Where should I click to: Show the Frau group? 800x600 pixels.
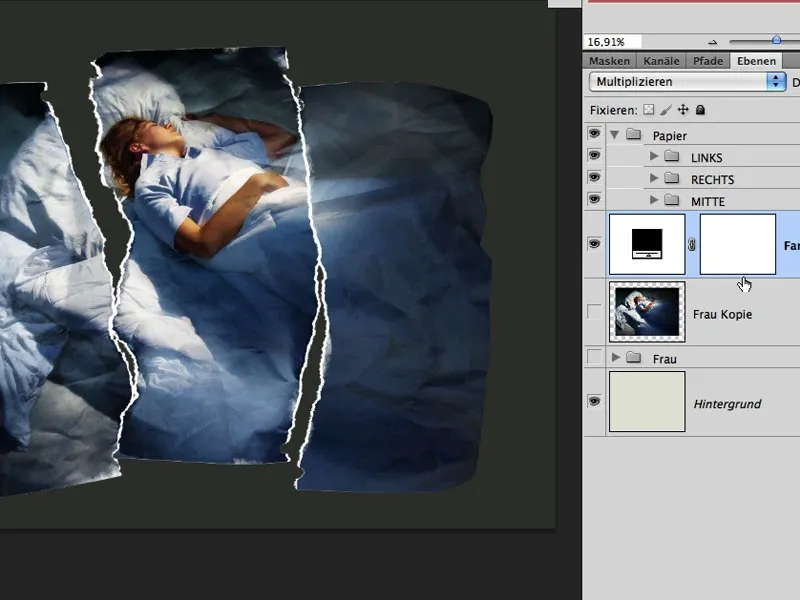pos(594,356)
